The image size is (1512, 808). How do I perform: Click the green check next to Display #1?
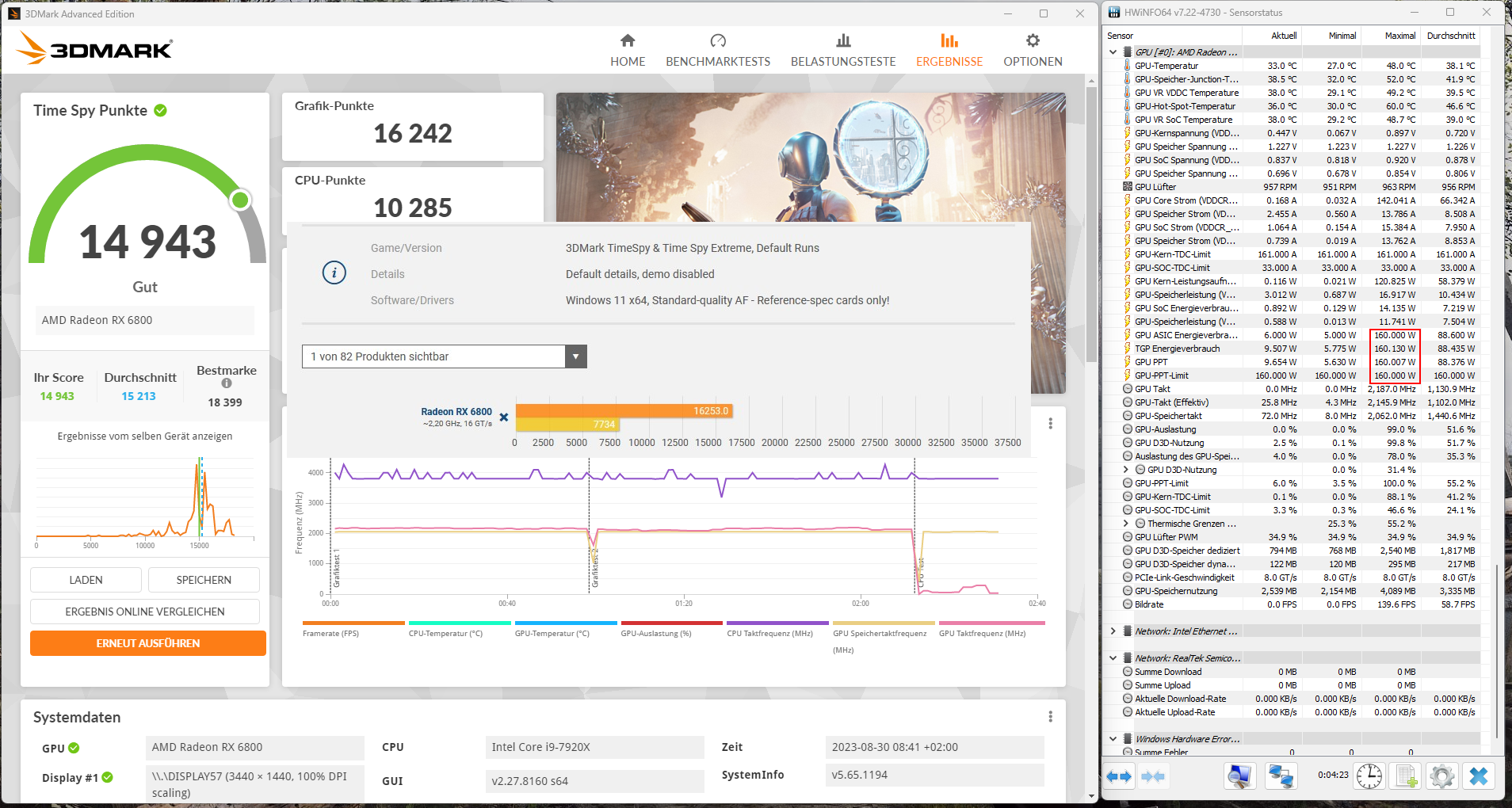(x=108, y=778)
